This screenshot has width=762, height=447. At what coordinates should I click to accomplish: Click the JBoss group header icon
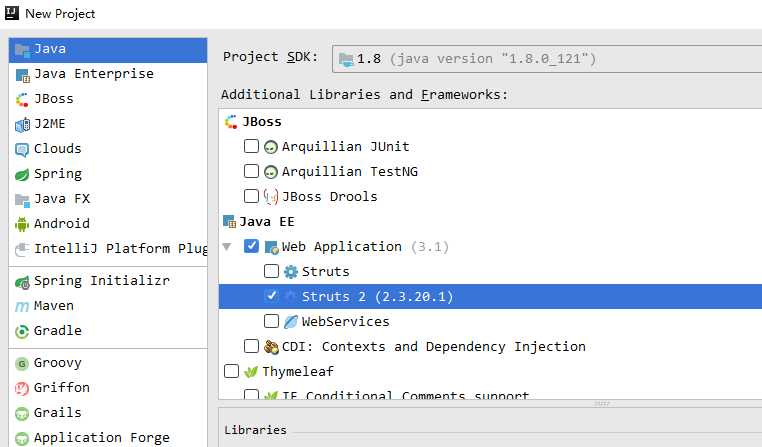coord(231,122)
